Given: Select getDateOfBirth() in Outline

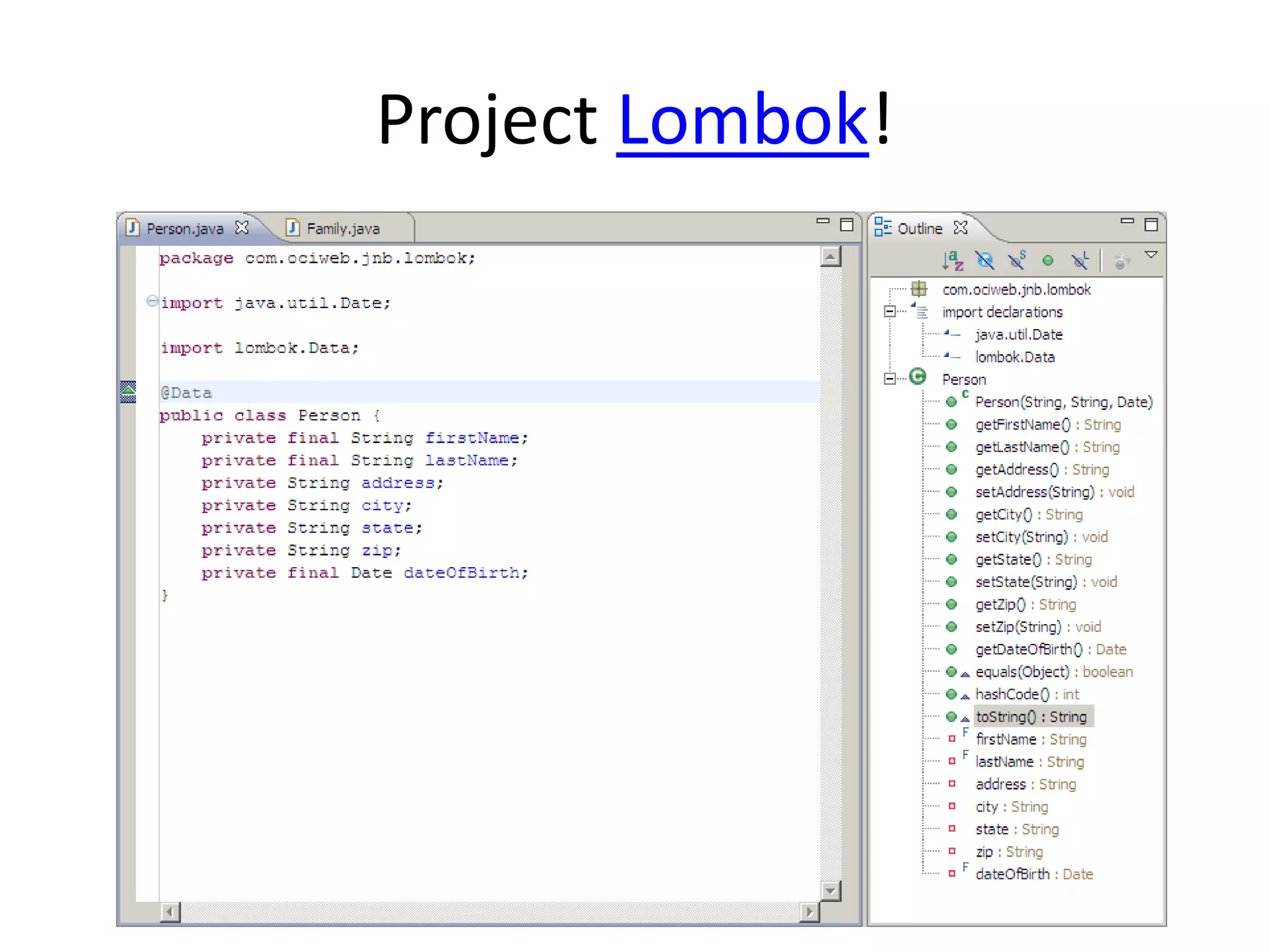Looking at the screenshot, I should 1050,650.
